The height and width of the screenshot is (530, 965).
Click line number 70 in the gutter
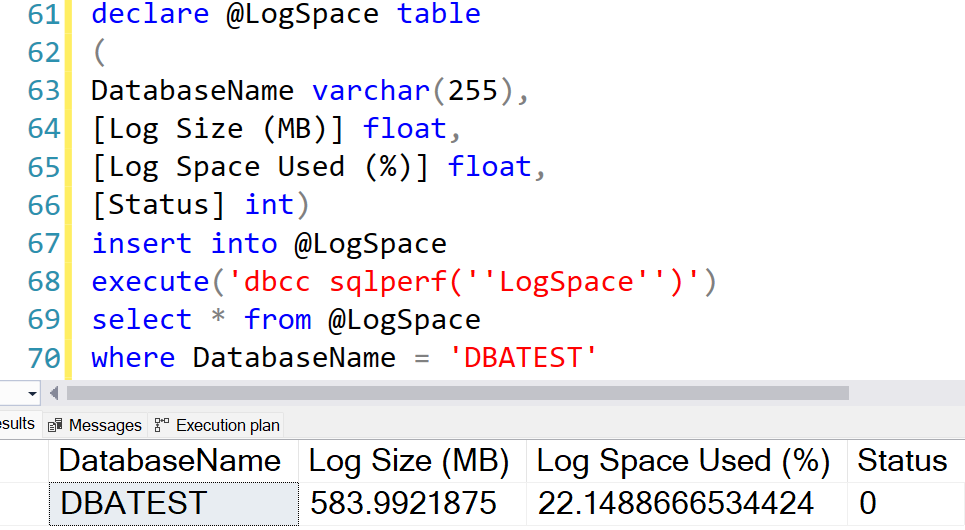tap(44, 358)
